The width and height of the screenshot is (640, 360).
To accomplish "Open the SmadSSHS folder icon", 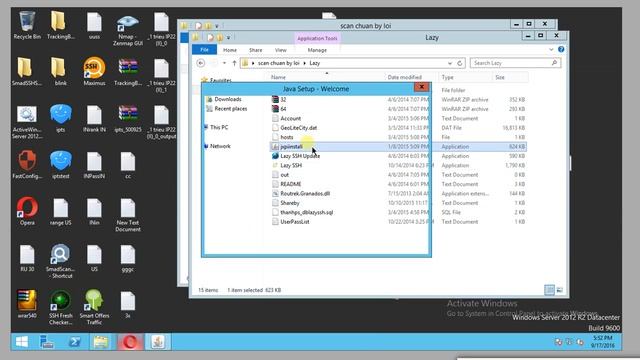I will click(27, 72).
